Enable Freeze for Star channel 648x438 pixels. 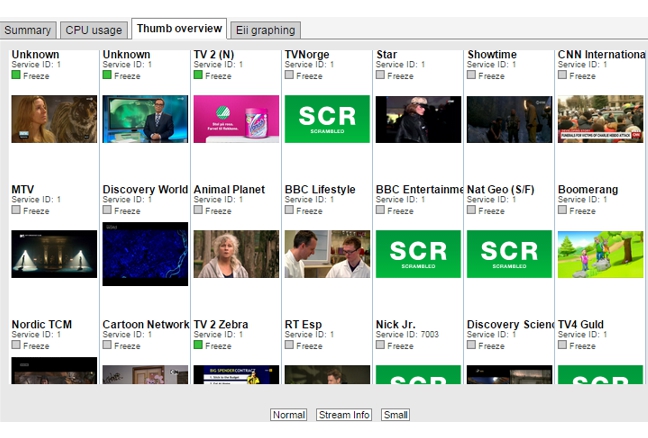pyautogui.click(x=380, y=75)
